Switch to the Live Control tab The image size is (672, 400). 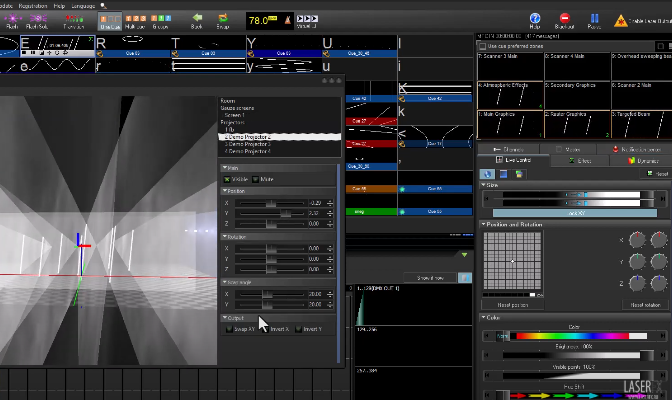[513, 160]
